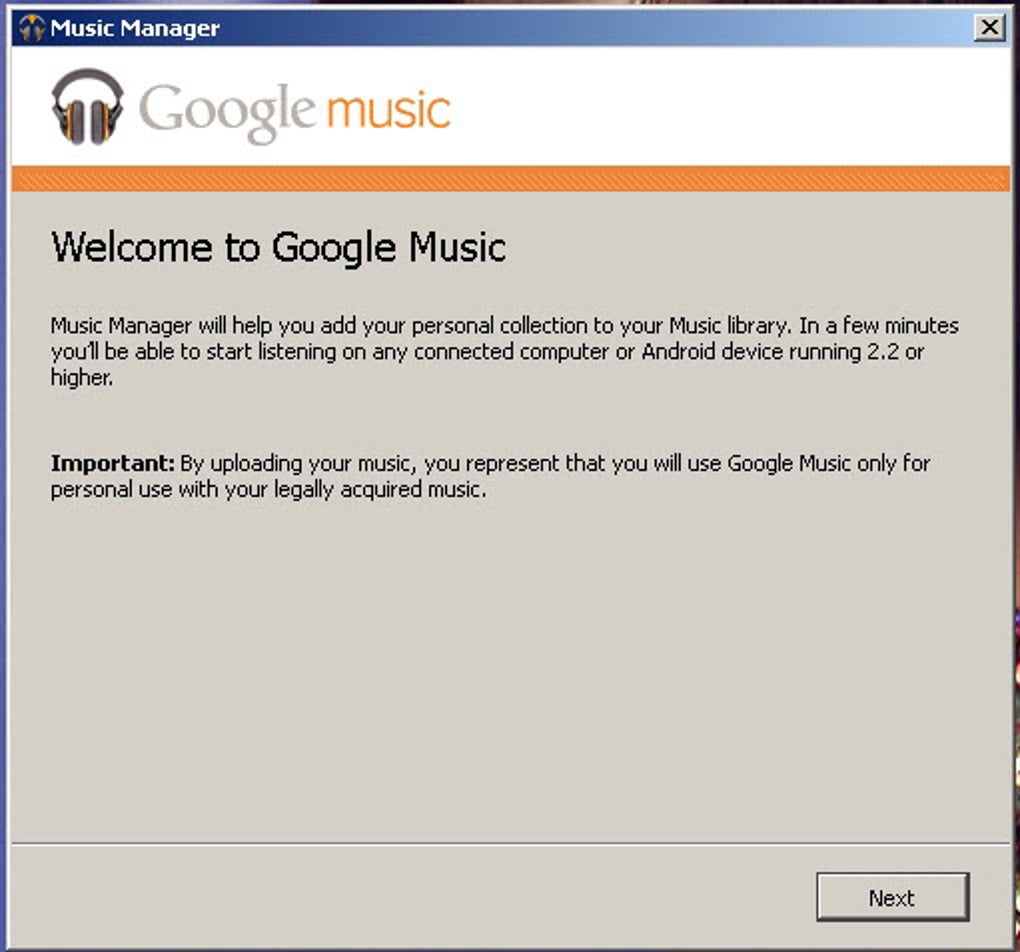
Task: Click the legally acquired music text line
Action: coord(268,489)
